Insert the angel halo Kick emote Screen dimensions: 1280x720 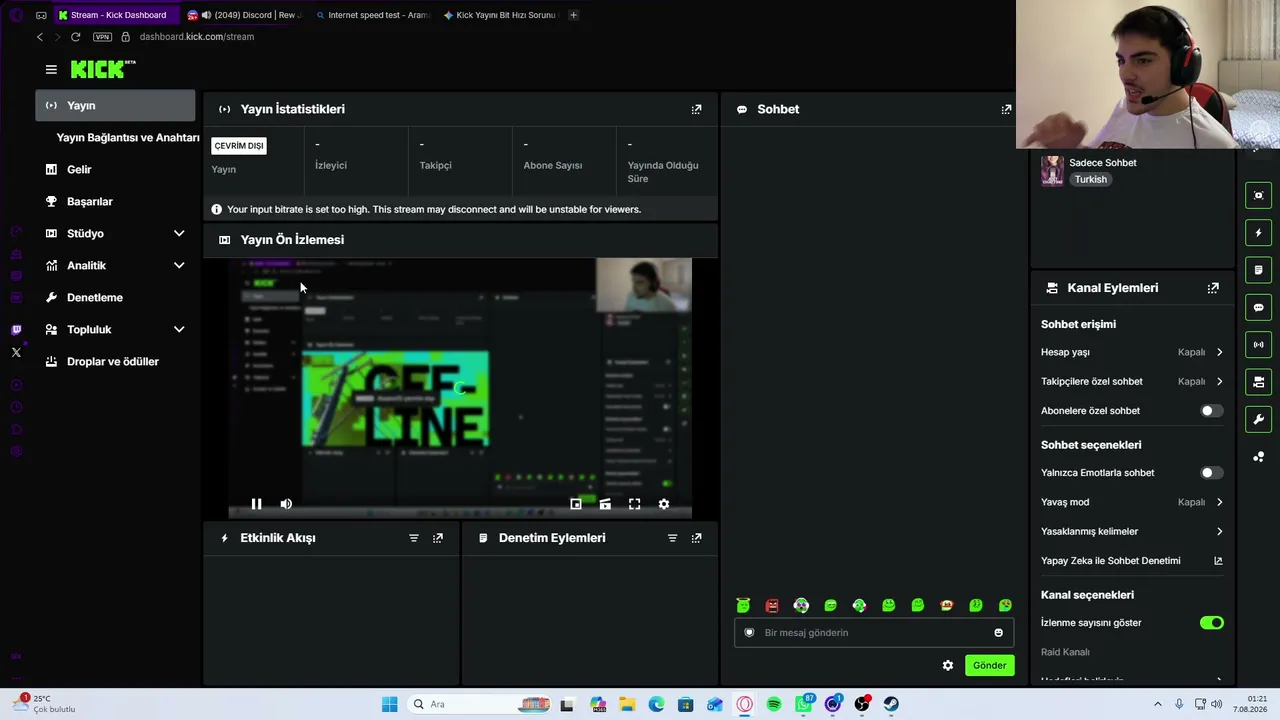[743, 605]
